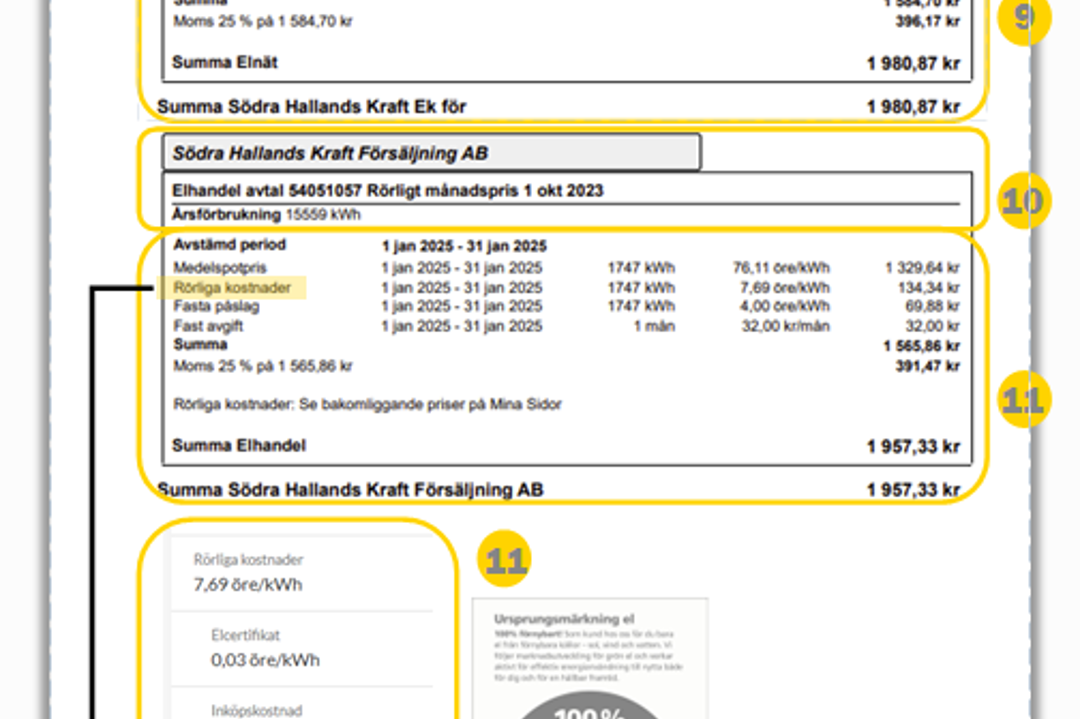Click the 'Se bakomliggande priser på Mina Sidor' note

pos(367,404)
